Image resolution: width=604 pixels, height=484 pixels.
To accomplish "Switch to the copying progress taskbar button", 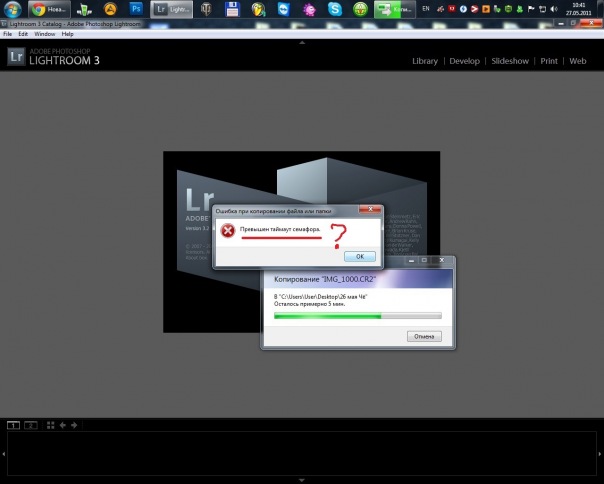I will [x=395, y=9].
